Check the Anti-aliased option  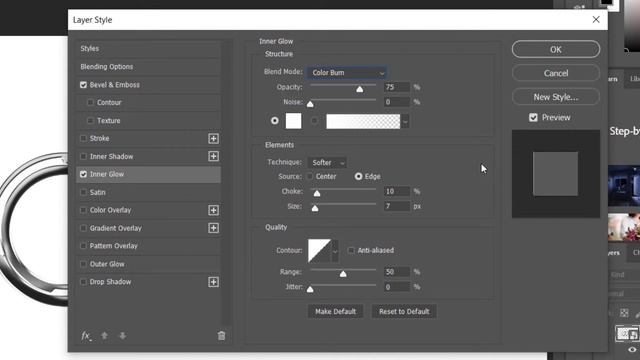click(351, 250)
